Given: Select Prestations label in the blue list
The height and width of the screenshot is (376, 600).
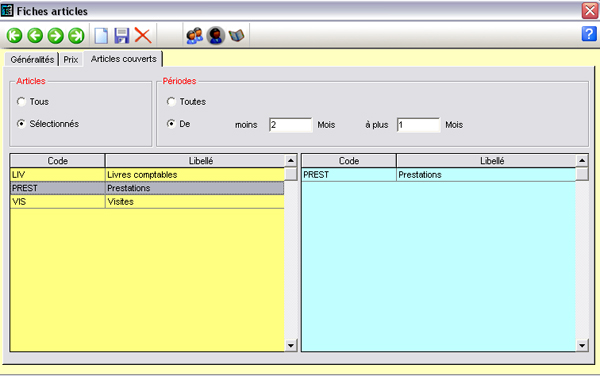Looking at the screenshot, I should (x=486, y=175).
